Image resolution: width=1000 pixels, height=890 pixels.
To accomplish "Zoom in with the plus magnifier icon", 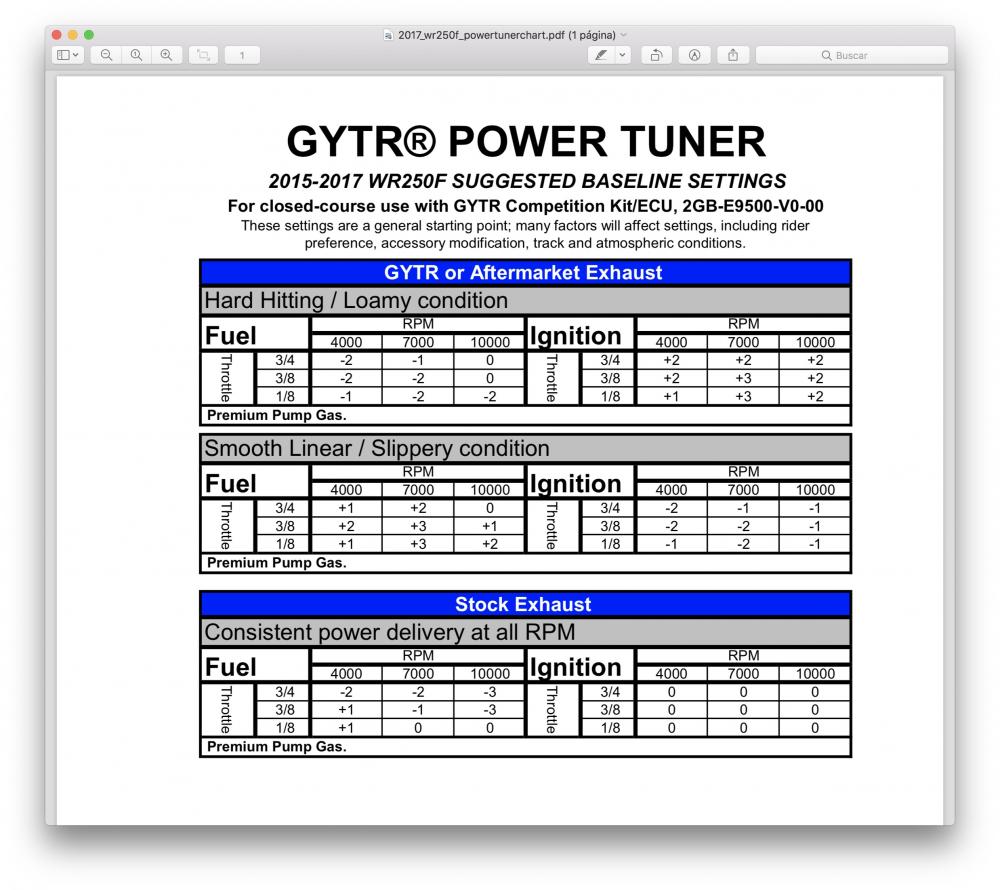I will coord(166,55).
